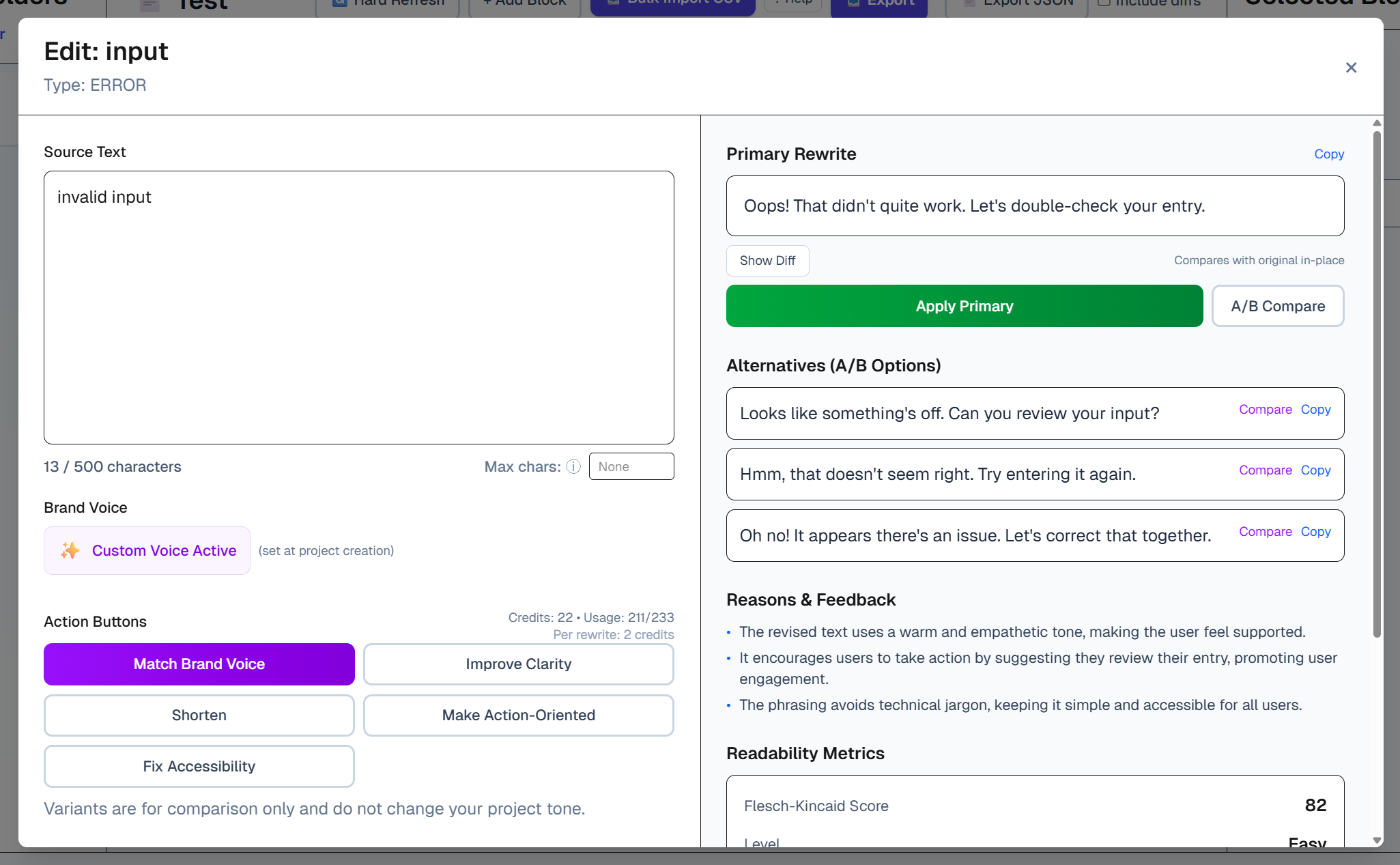The image size is (1400, 865).
Task: Click the info icon next to Max chars
Action: coord(573,466)
